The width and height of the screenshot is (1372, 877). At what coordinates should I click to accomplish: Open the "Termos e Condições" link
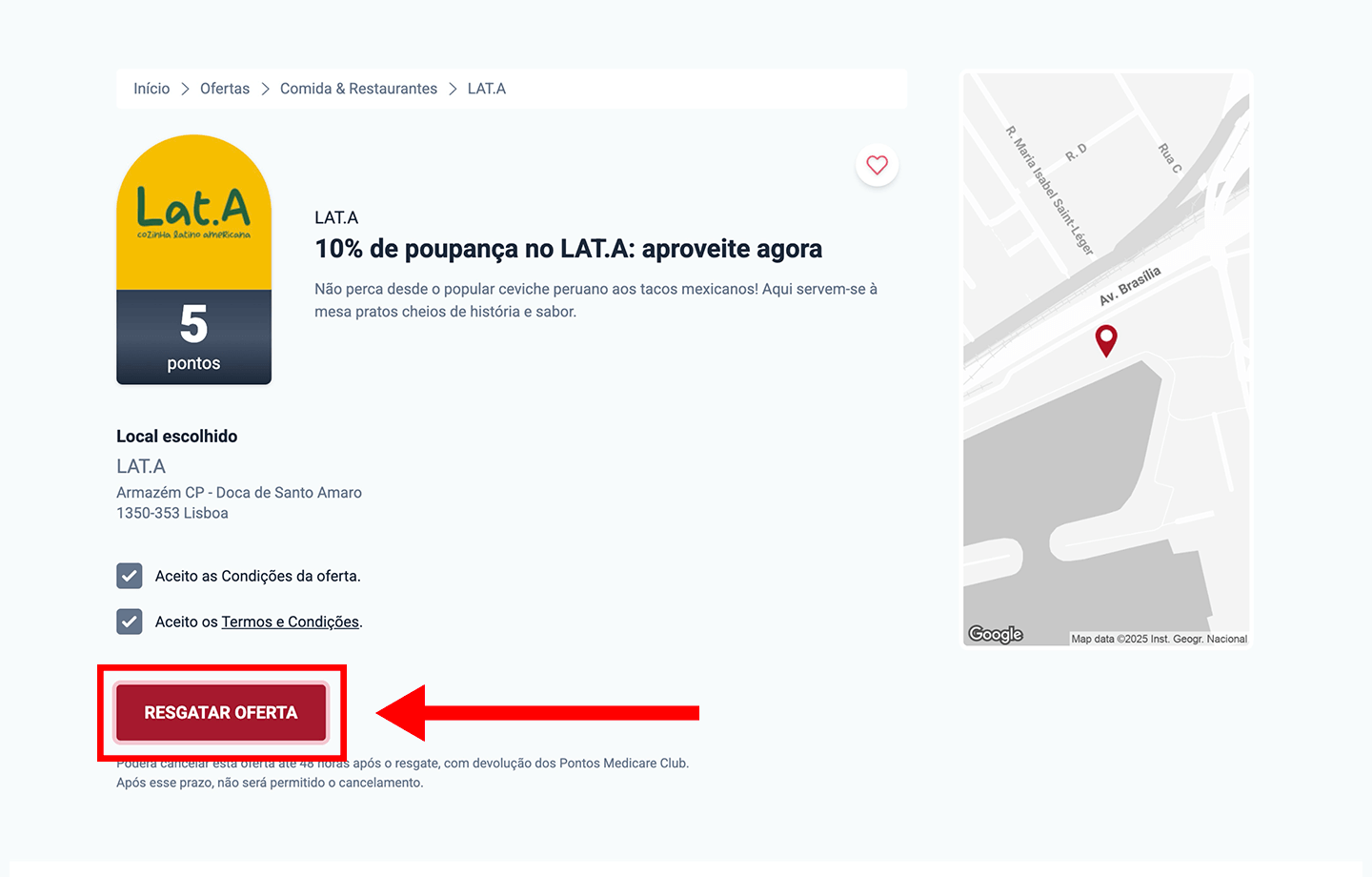[290, 622]
